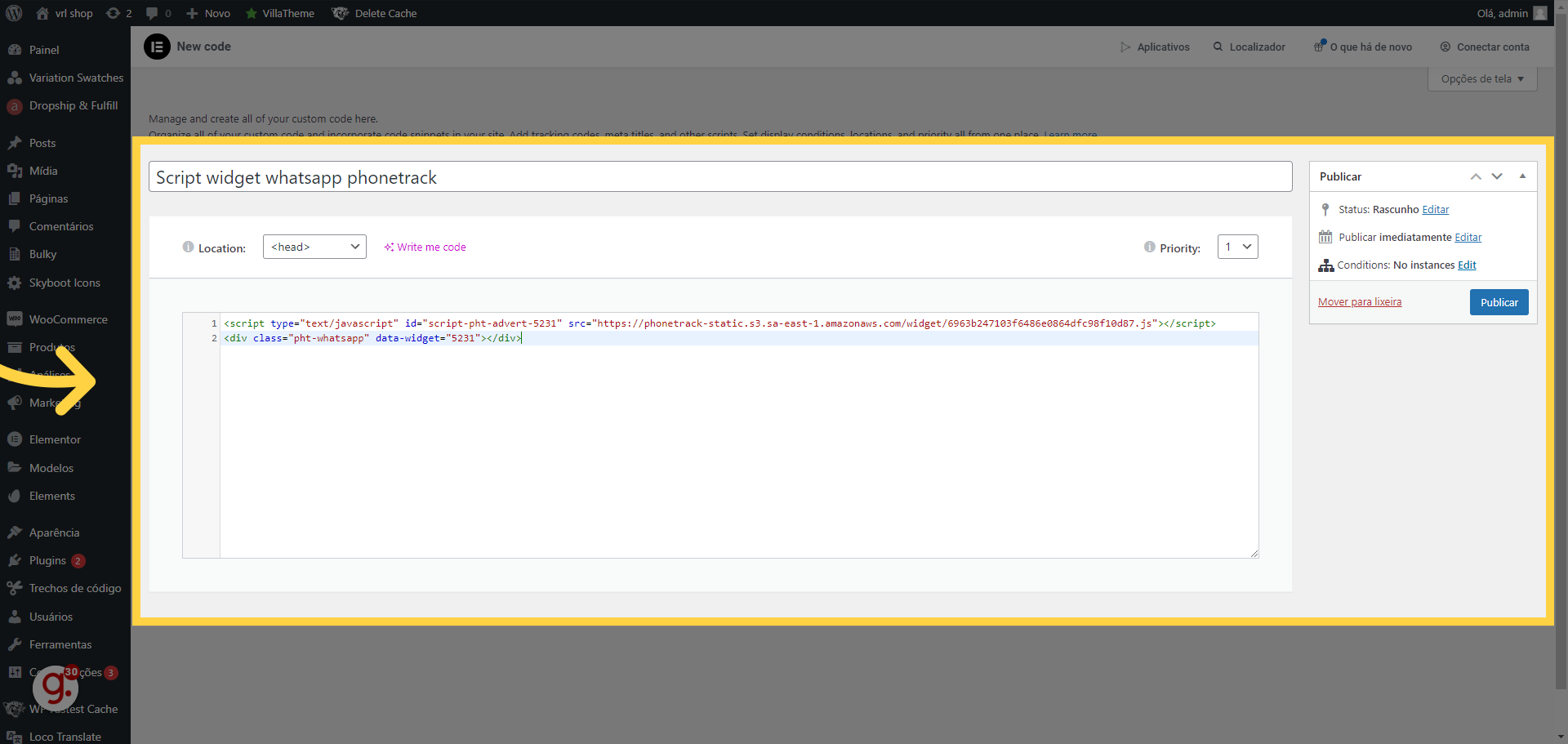The image size is (1568, 744).
Task: Edit Conditions instances
Action: click(1468, 265)
